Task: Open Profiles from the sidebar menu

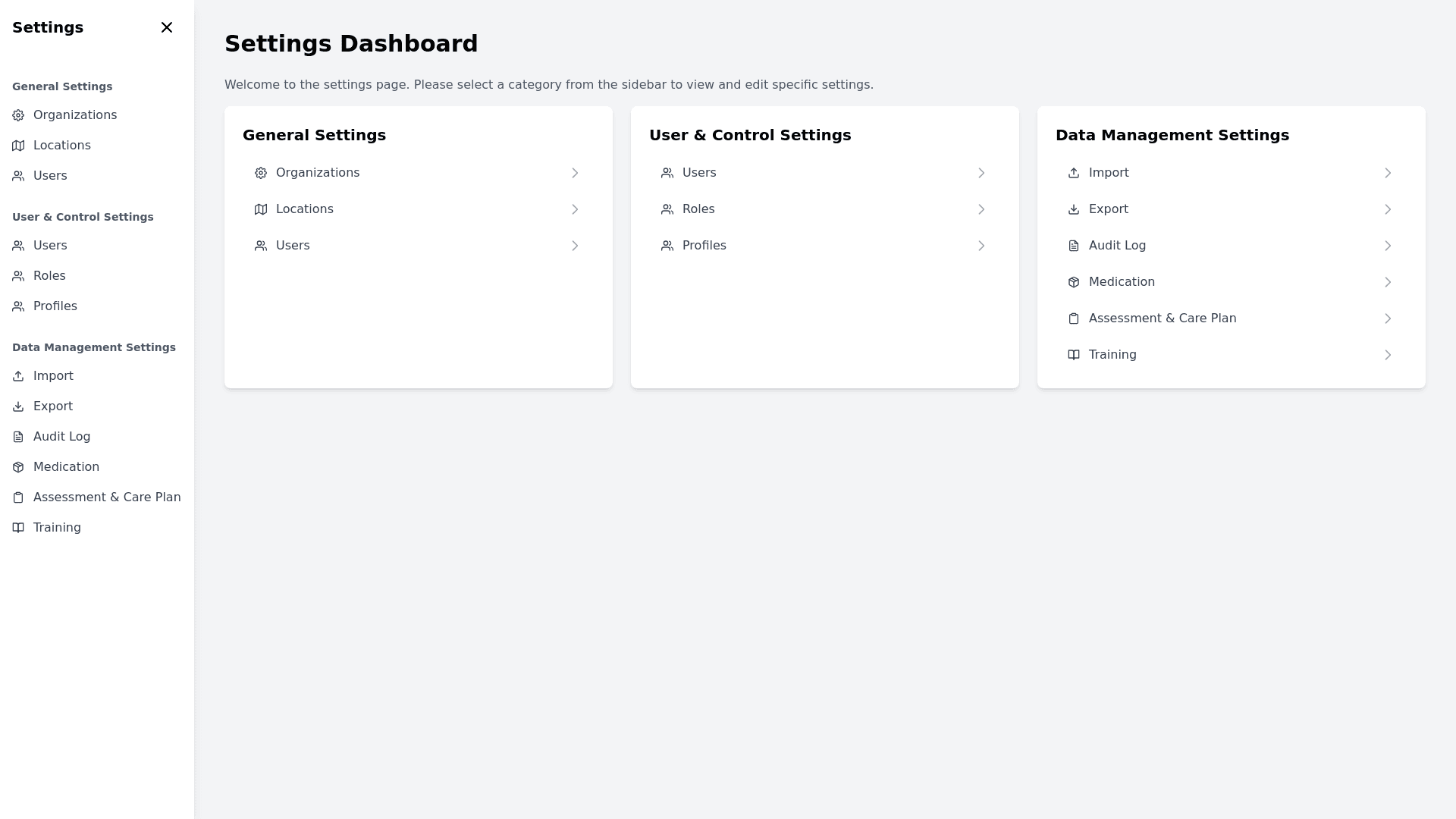Action: (55, 306)
